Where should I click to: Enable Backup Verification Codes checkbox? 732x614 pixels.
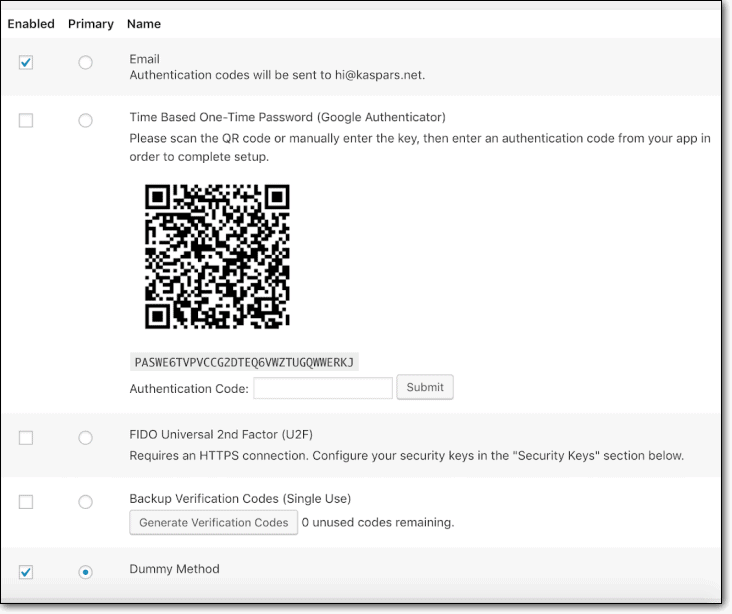pos(26,502)
